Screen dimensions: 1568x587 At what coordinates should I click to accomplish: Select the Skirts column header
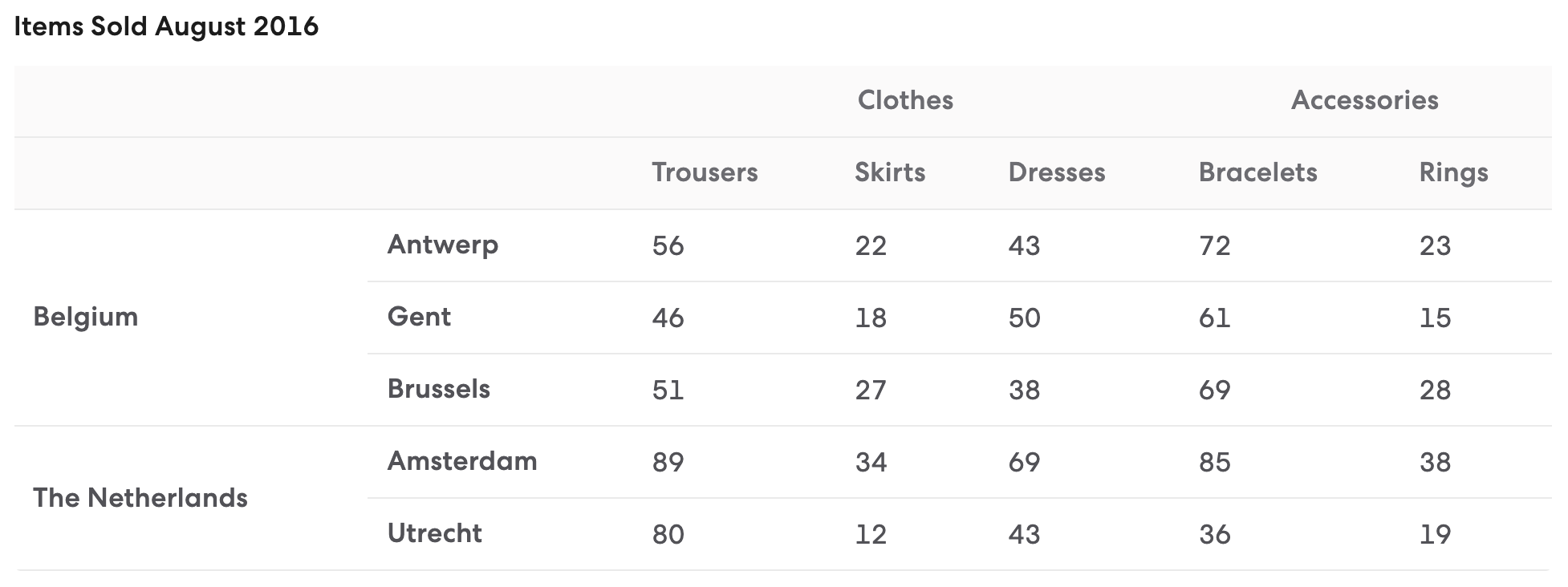click(x=890, y=172)
